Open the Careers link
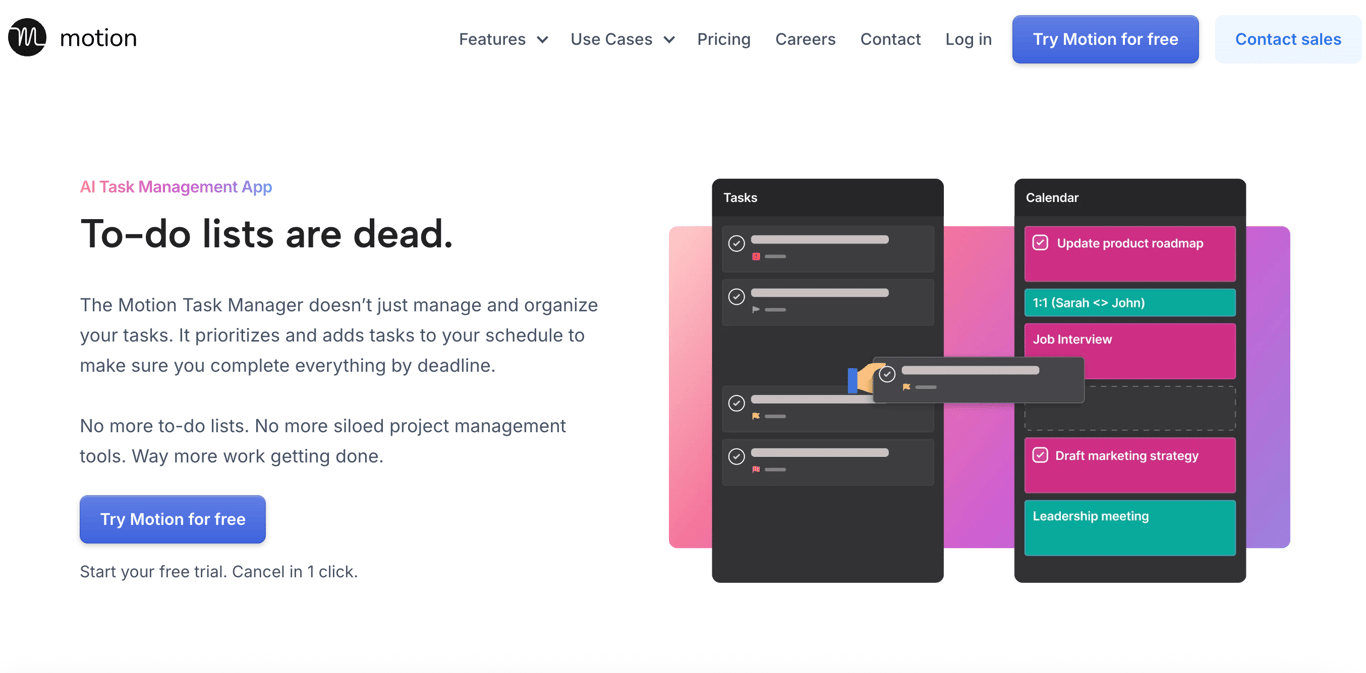 coord(805,39)
